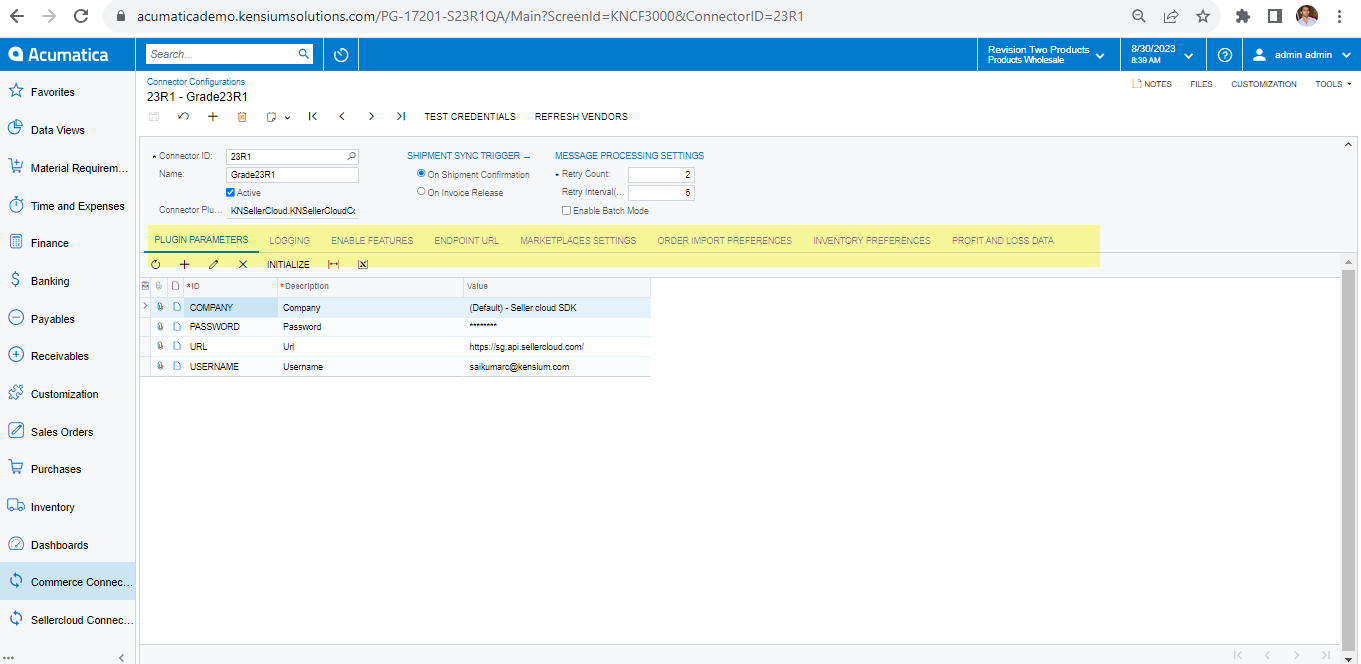Open the MARKETPLACES SETTINGS tab
Screen dimensions: 1361x664
click(578, 240)
